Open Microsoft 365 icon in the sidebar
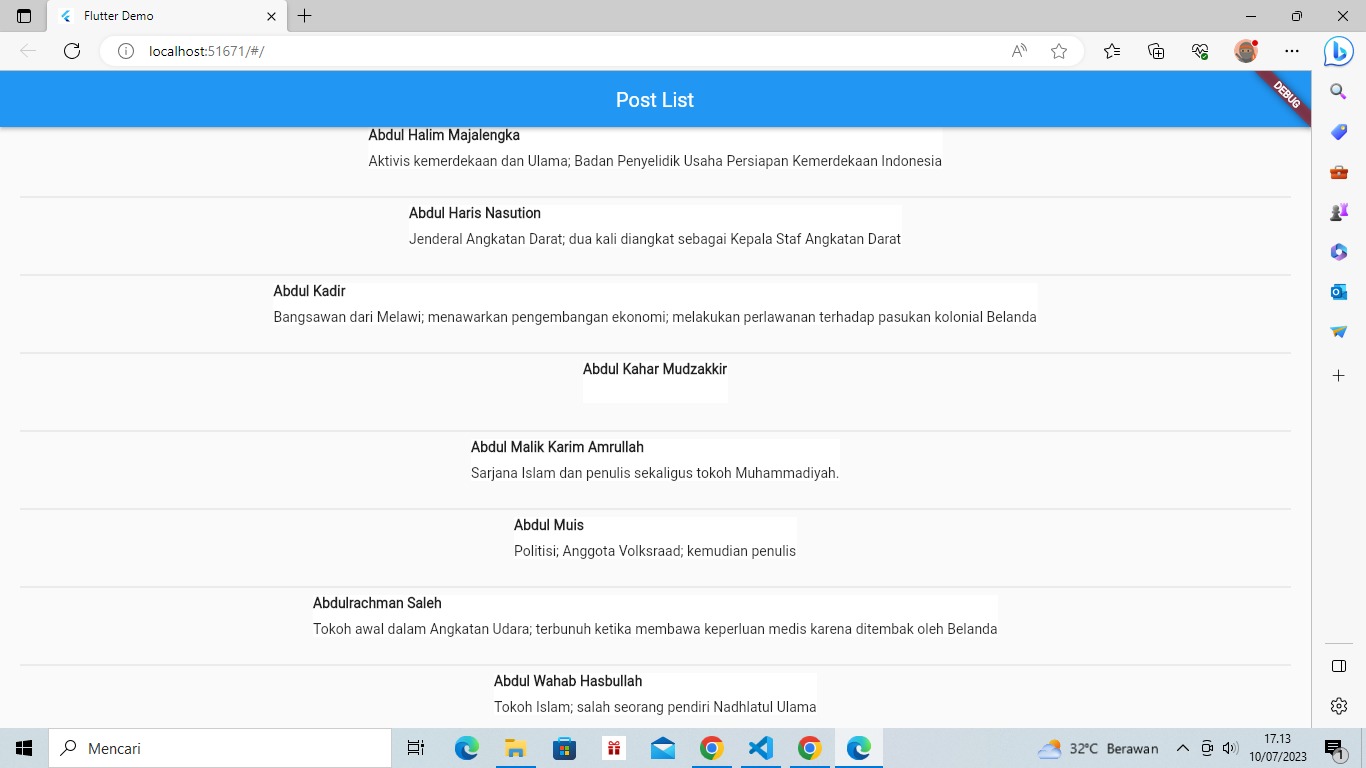 tap(1338, 251)
